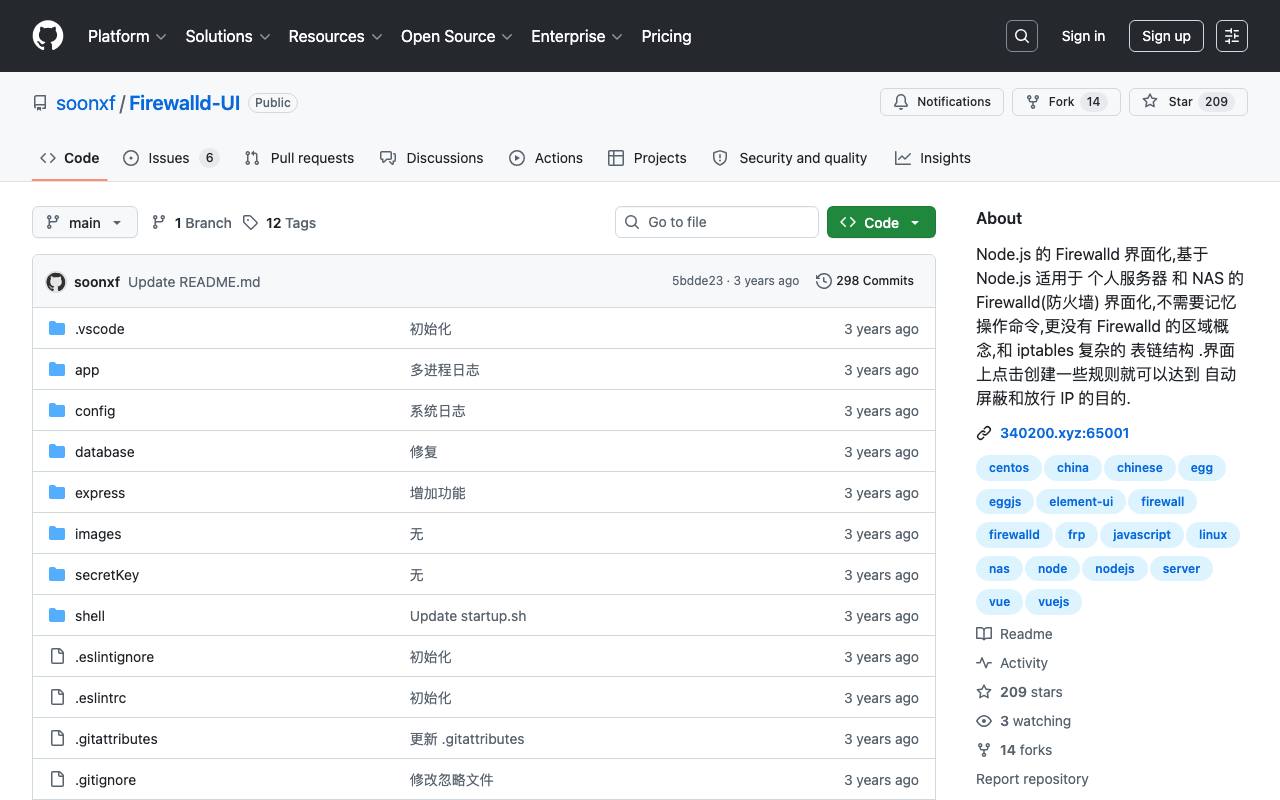This screenshot has height=800, width=1280.
Task: Select the vuejs topic tag
Action: [1054, 602]
